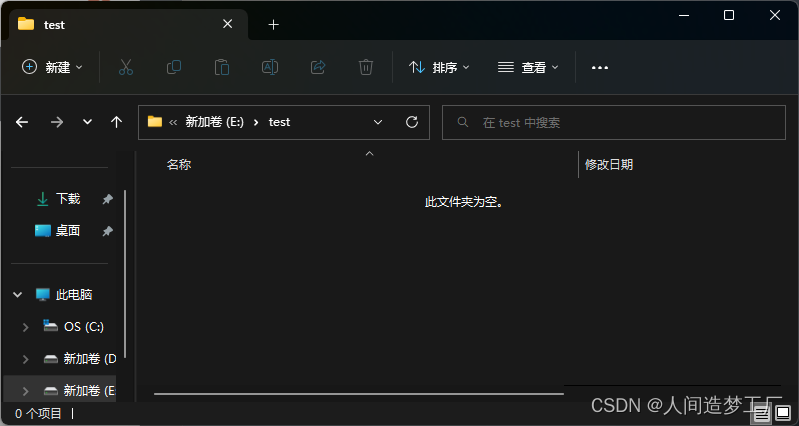
Task: Click the sidebar vertical scrollbar
Action: point(125,274)
